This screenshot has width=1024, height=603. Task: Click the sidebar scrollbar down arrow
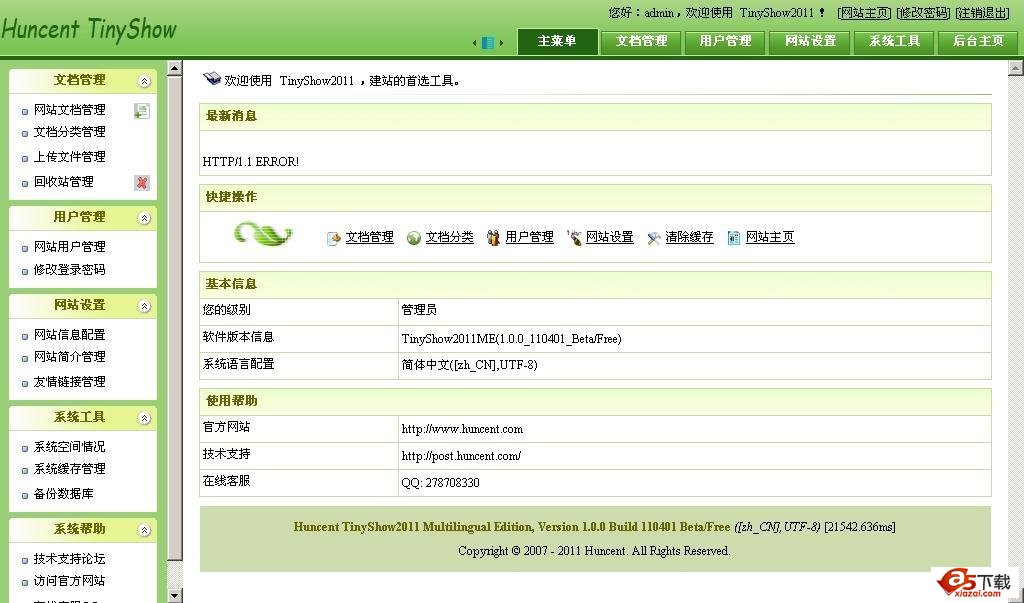point(174,595)
